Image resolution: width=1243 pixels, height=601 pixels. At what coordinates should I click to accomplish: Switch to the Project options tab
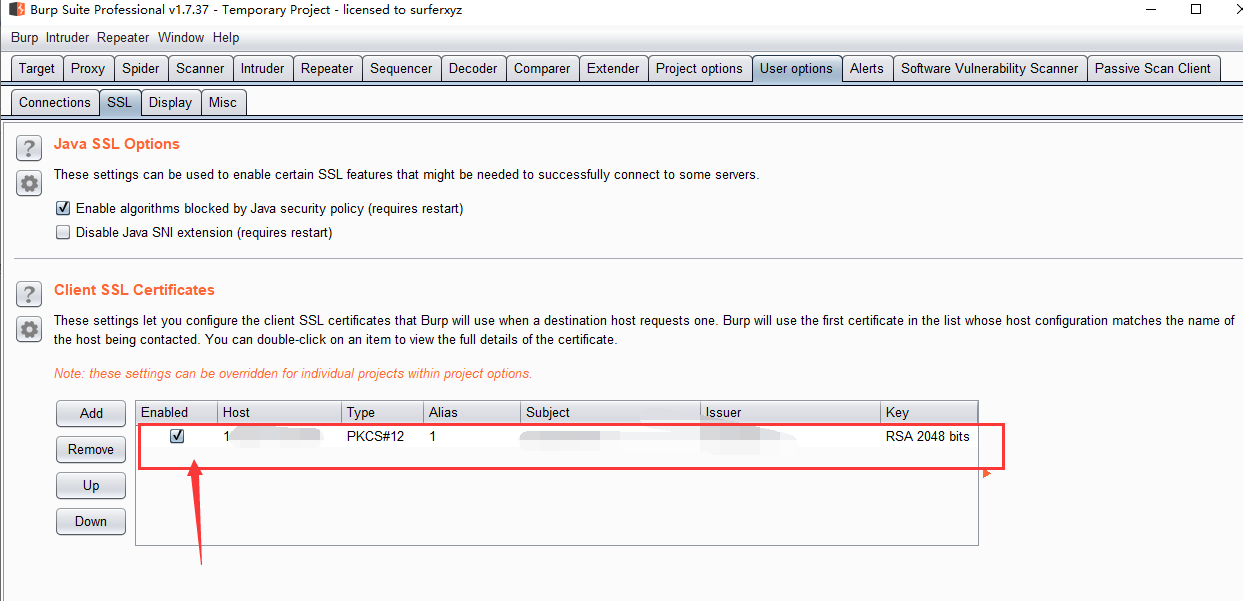click(699, 69)
